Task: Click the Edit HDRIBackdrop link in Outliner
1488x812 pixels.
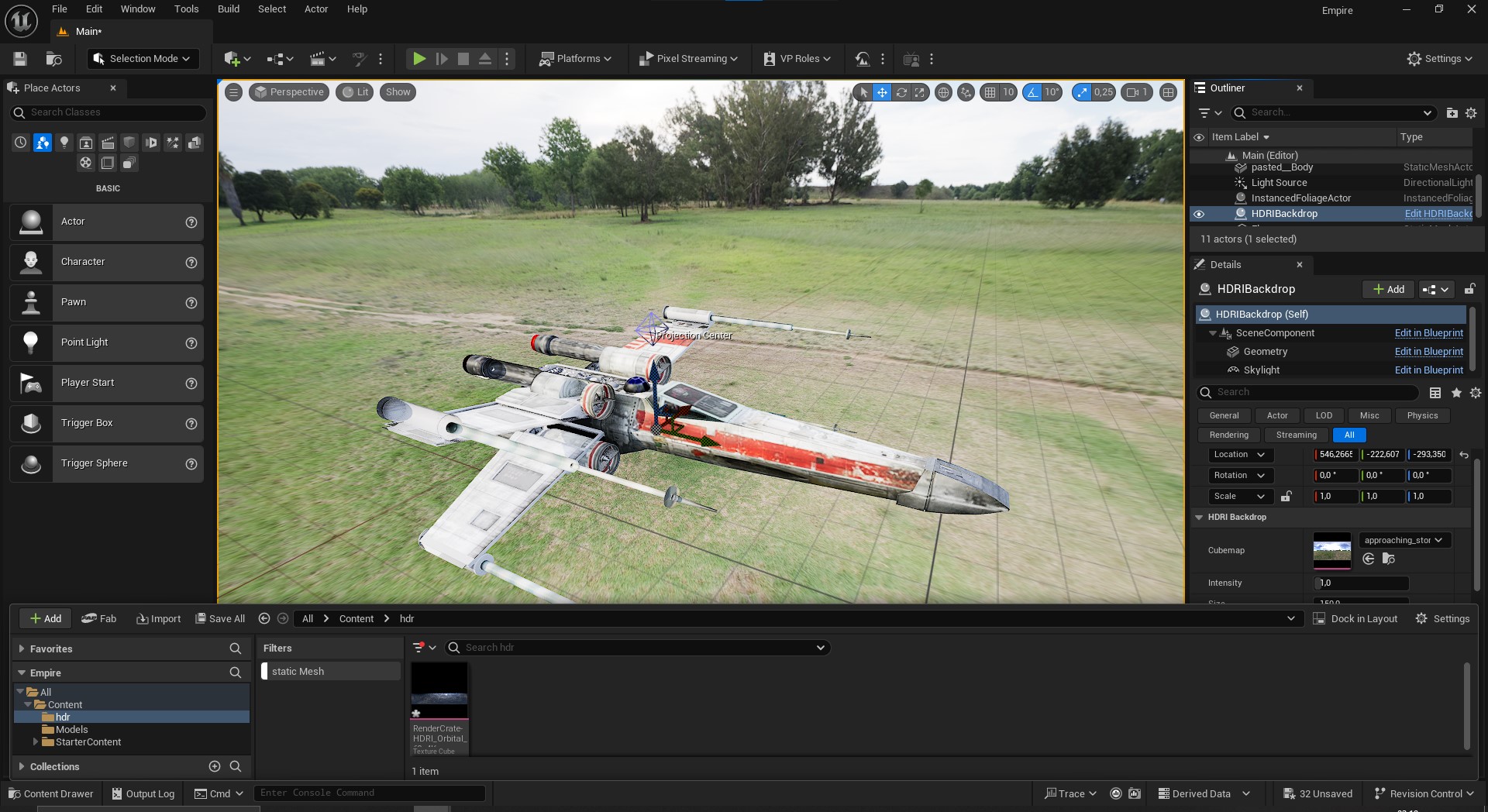Action: [x=1438, y=214]
